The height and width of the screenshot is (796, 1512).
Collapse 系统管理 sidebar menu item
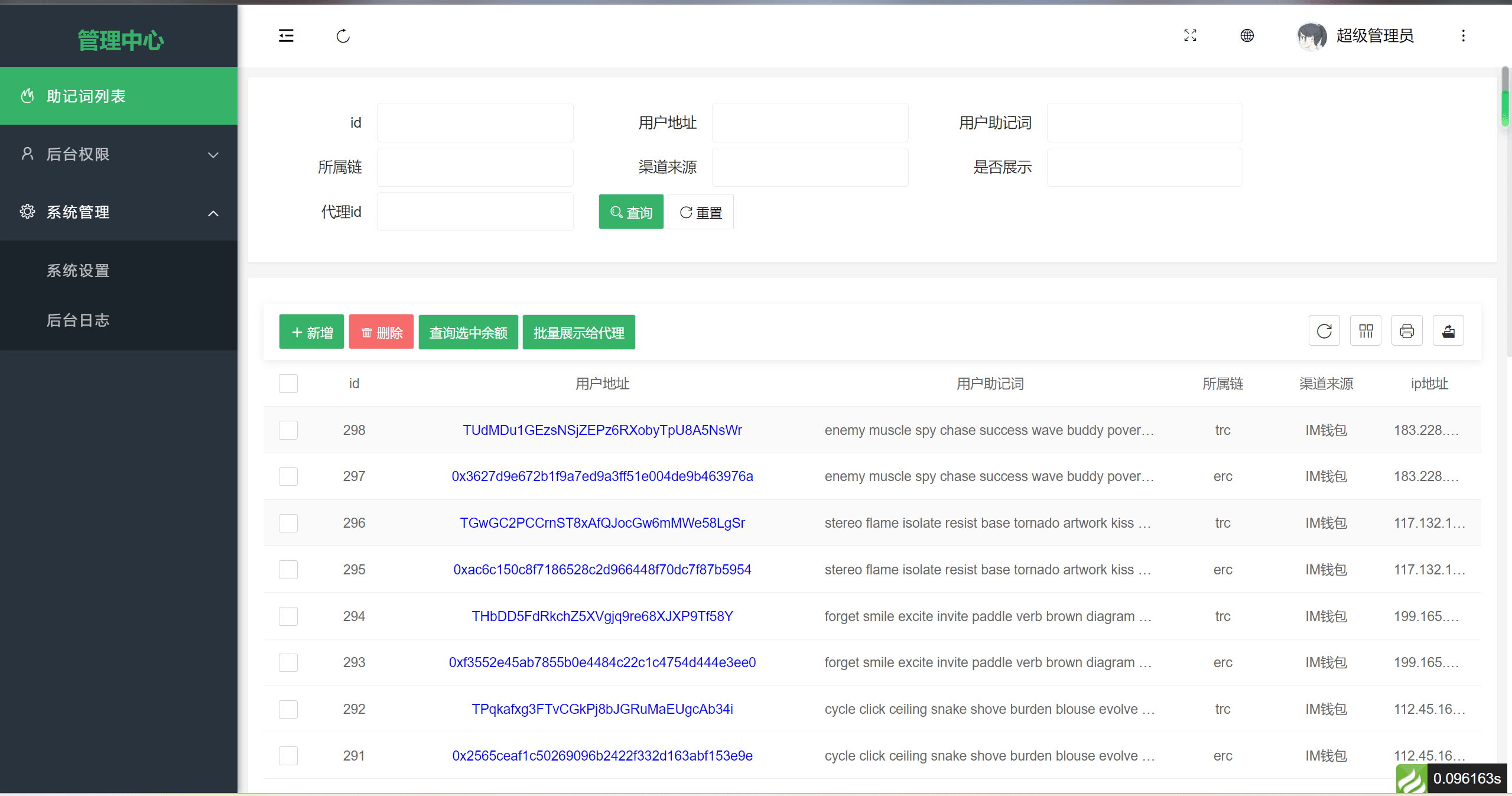[x=119, y=212]
